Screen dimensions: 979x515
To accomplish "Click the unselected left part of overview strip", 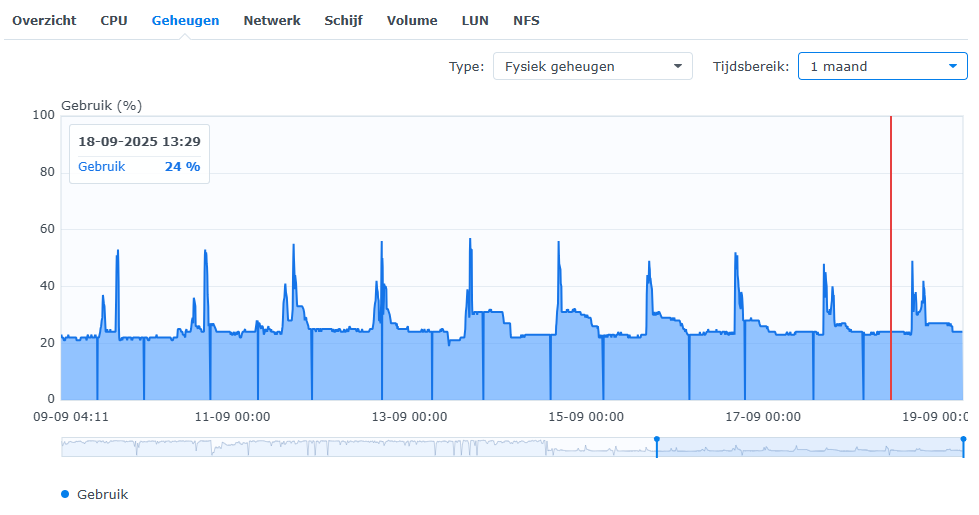I will tap(350, 447).
